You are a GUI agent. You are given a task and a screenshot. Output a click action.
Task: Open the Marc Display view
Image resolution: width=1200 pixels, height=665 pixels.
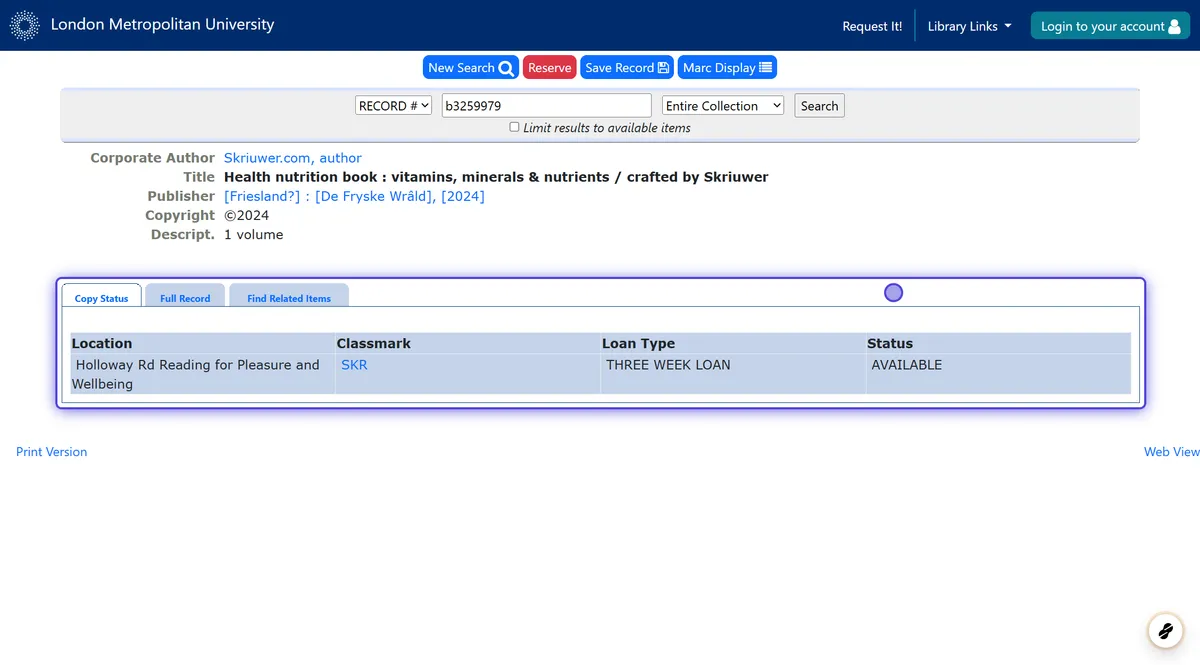727,67
